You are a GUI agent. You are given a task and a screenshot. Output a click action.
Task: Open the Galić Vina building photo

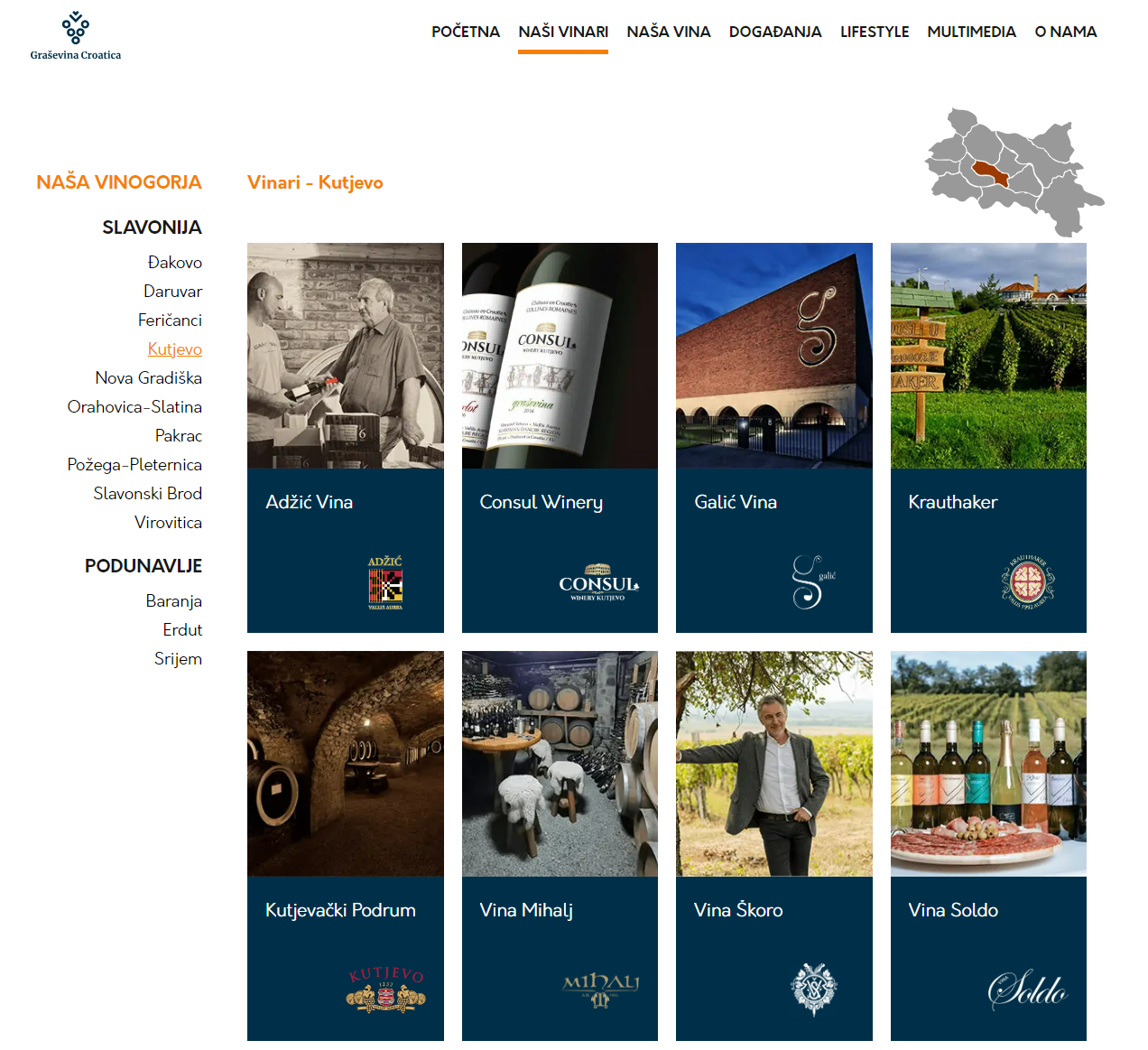click(774, 356)
